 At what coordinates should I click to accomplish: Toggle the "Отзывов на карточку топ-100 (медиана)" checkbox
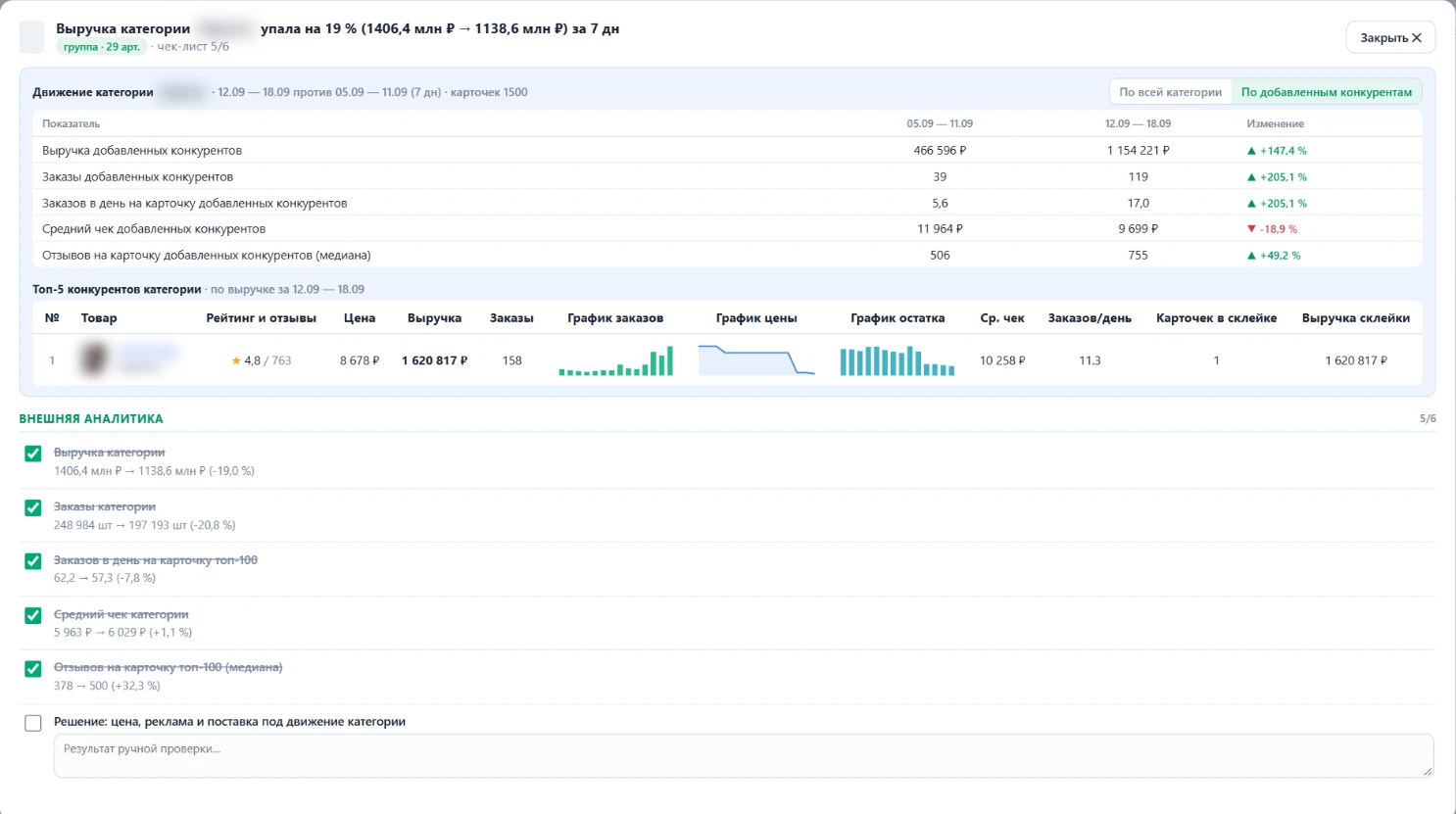coord(33,669)
